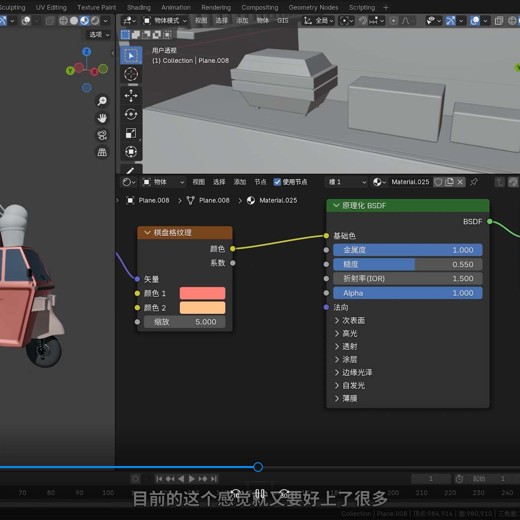The image size is (520, 520).
Task: Expand the 次表面 section
Action: click(x=350, y=320)
